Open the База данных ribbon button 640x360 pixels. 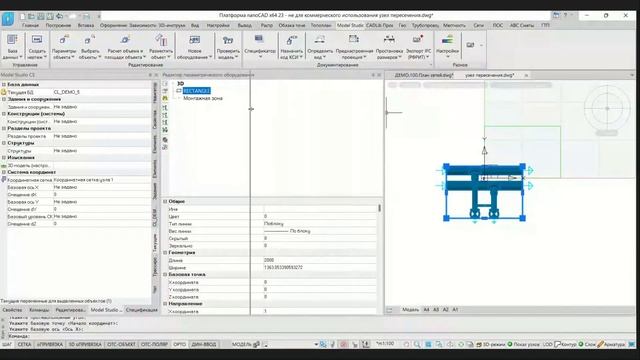(12, 47)
